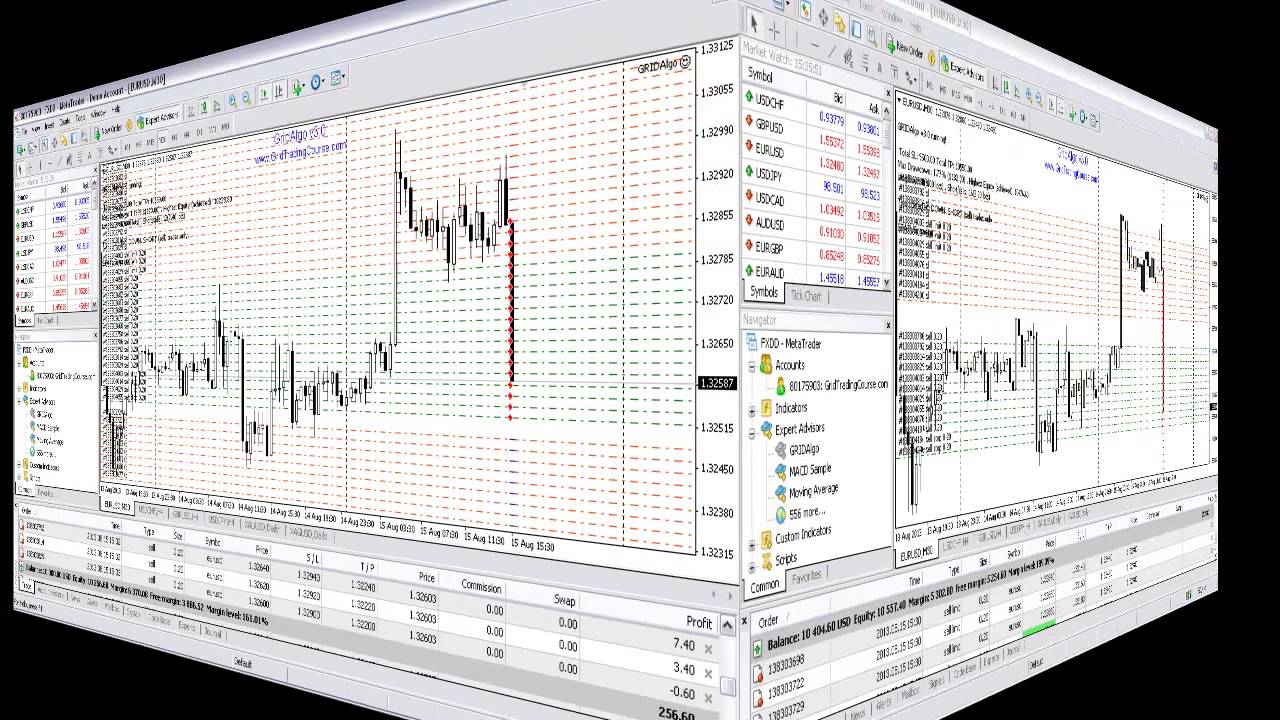
Task: Click the GRIDAlgo smiley label on left chart
Action: (x=664, y=65)
